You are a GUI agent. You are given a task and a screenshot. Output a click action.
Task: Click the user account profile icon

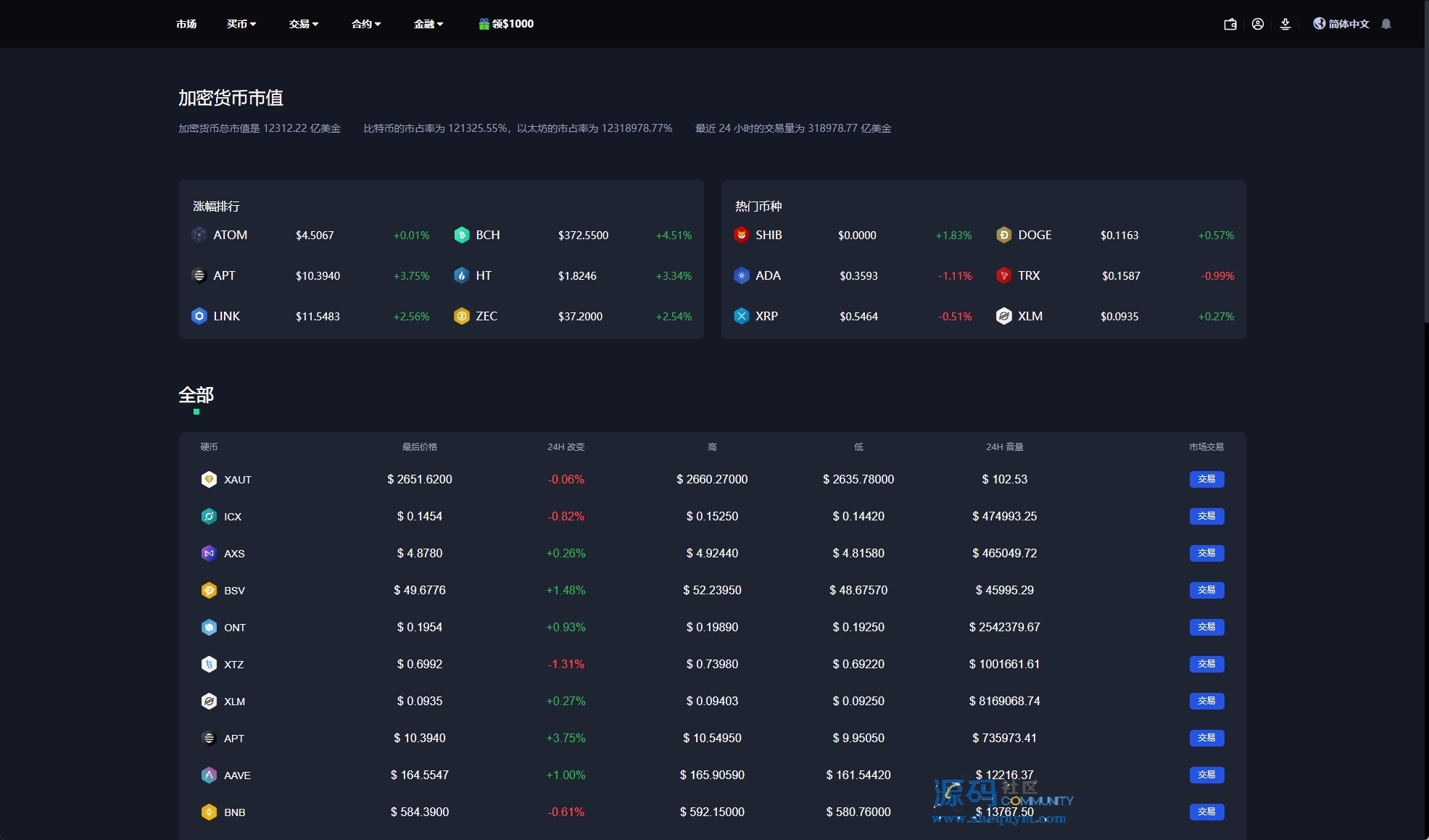point(1258,24)
